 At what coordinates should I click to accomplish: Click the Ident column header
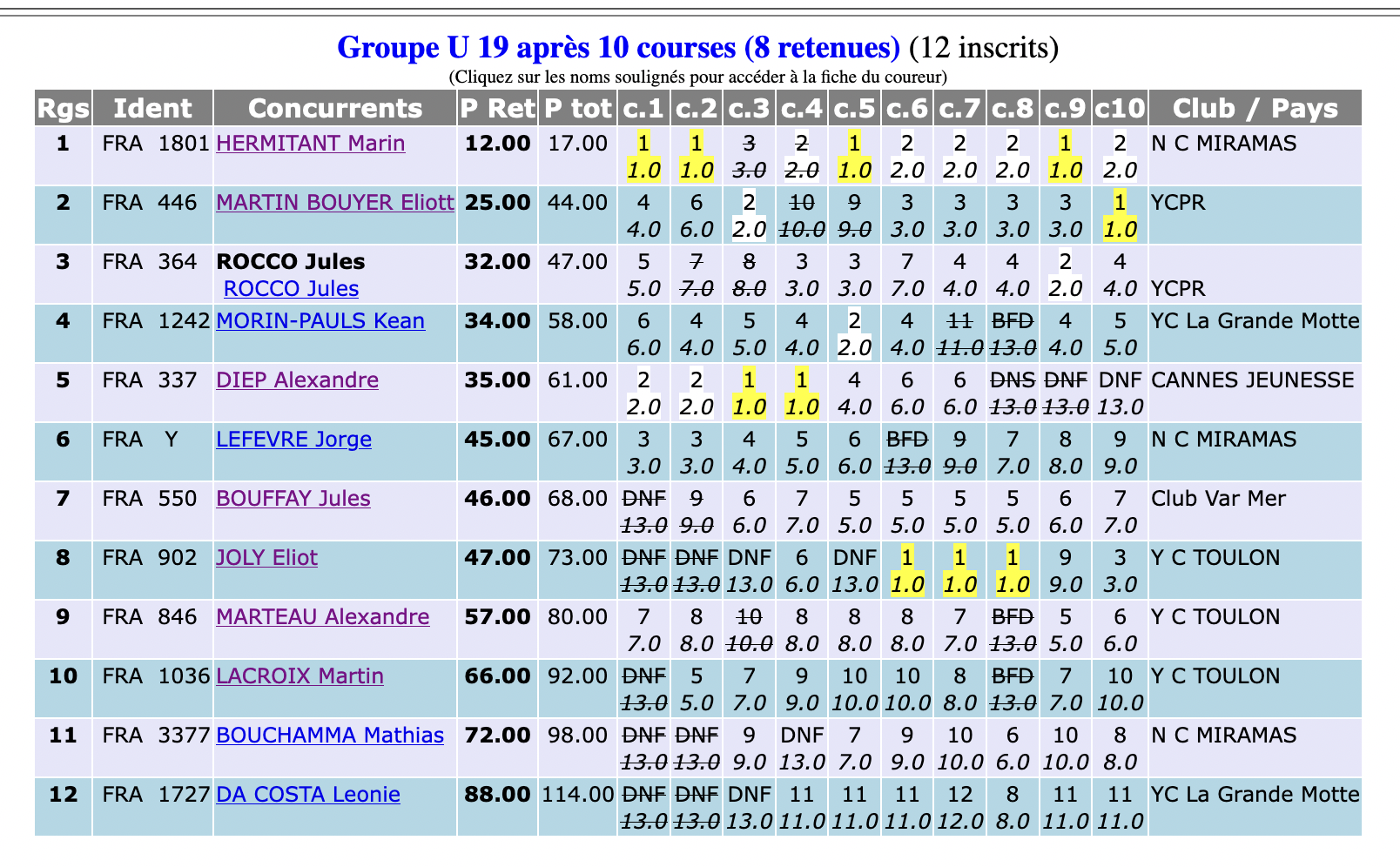[152, 108]
